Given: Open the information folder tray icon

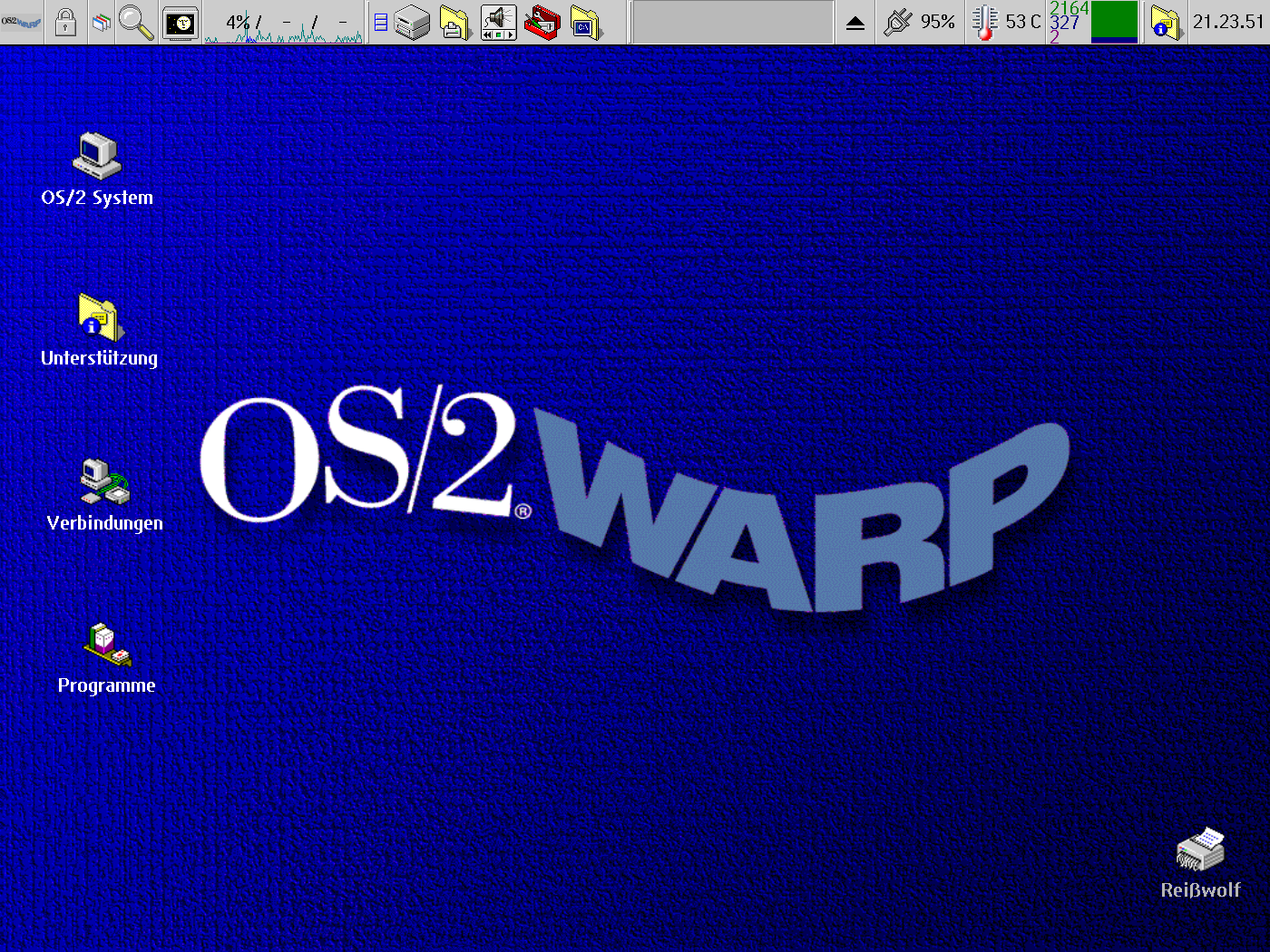Looking at the screenshot, I should (x=1165, y=23).
